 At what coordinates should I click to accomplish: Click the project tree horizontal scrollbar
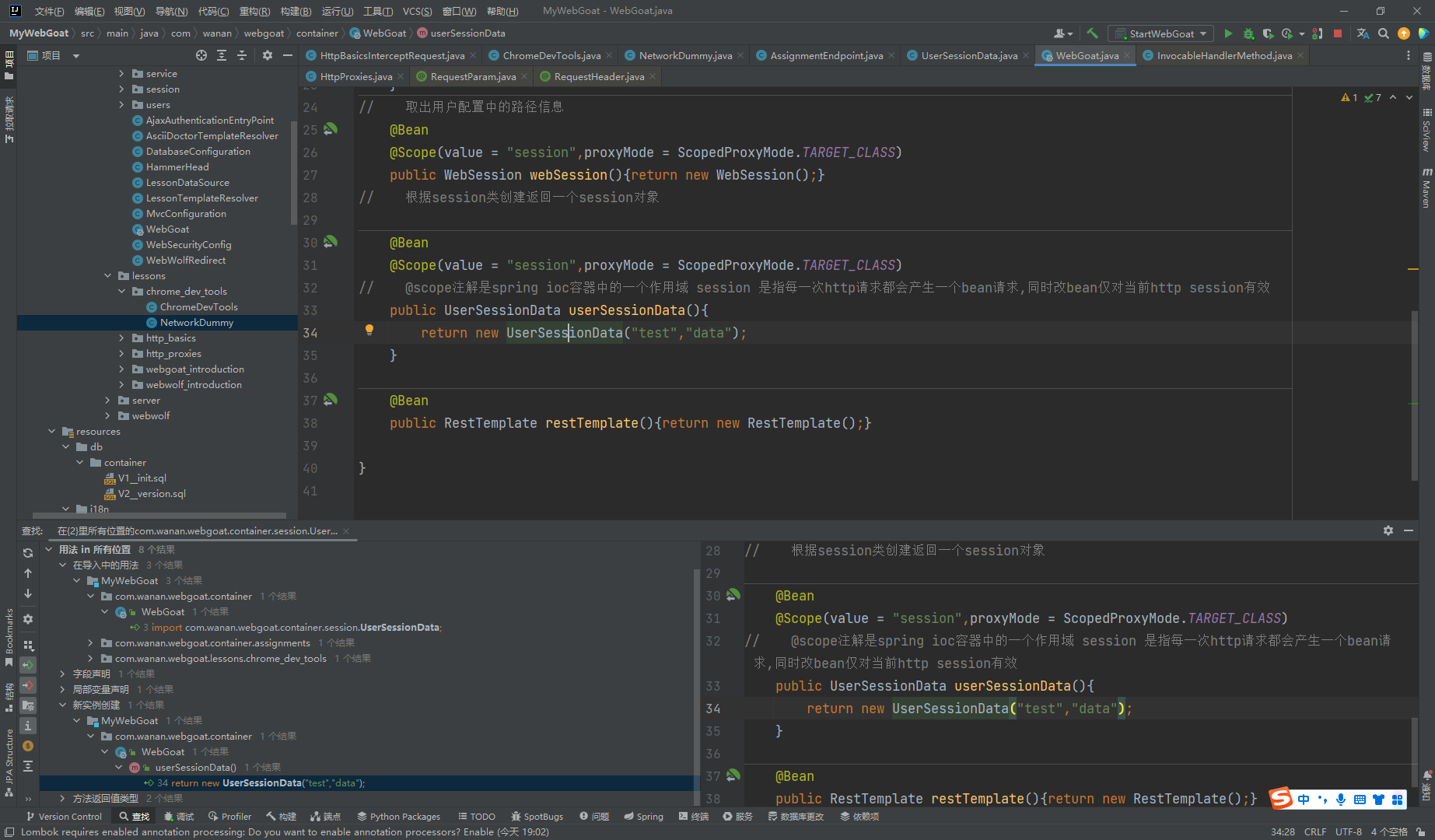[159, 516]
